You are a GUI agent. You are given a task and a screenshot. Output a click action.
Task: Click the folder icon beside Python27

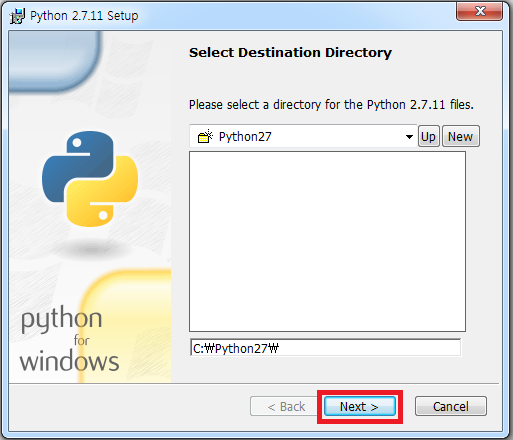(x=205, y=136)
